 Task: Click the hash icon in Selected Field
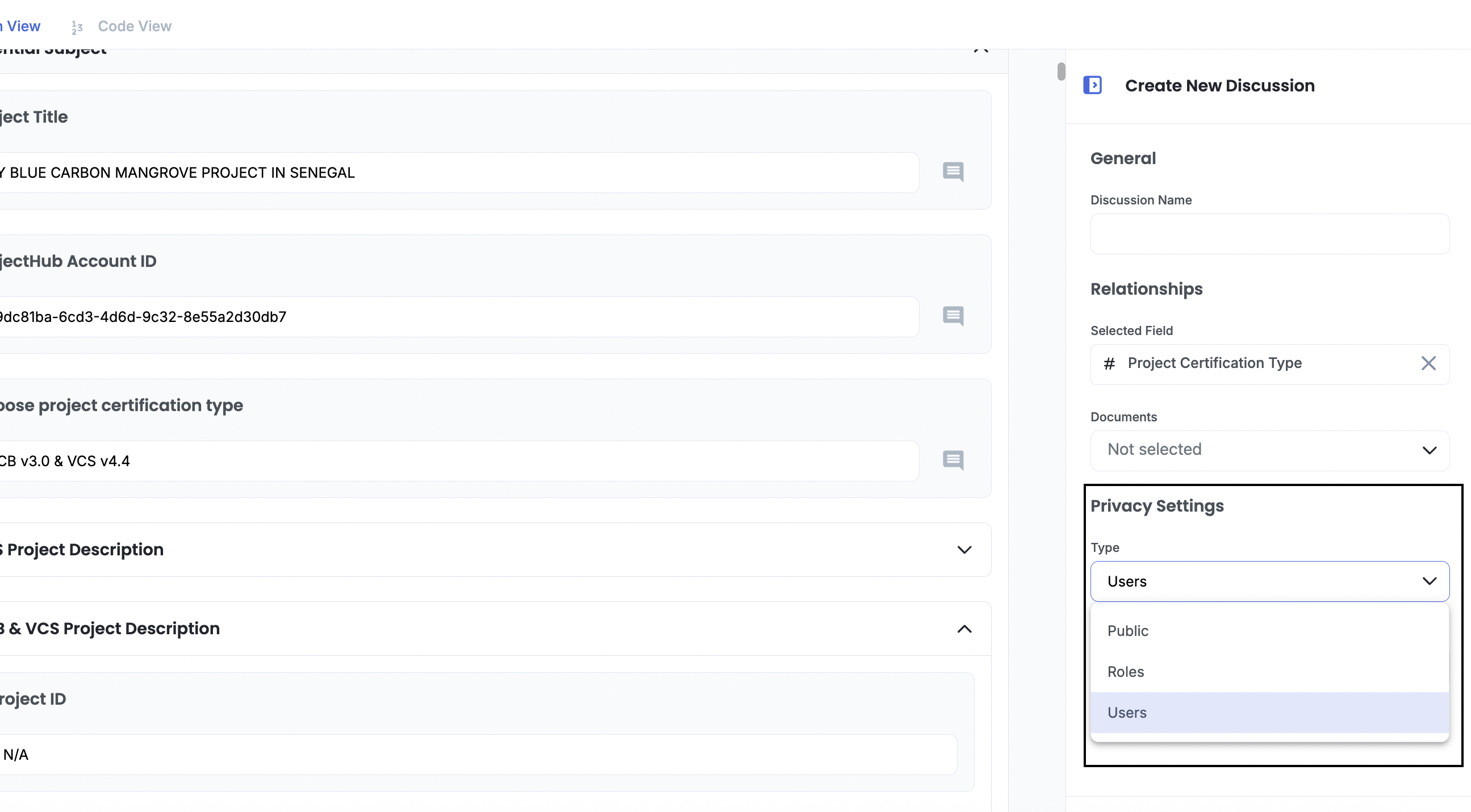click(x=1109, y=364)
